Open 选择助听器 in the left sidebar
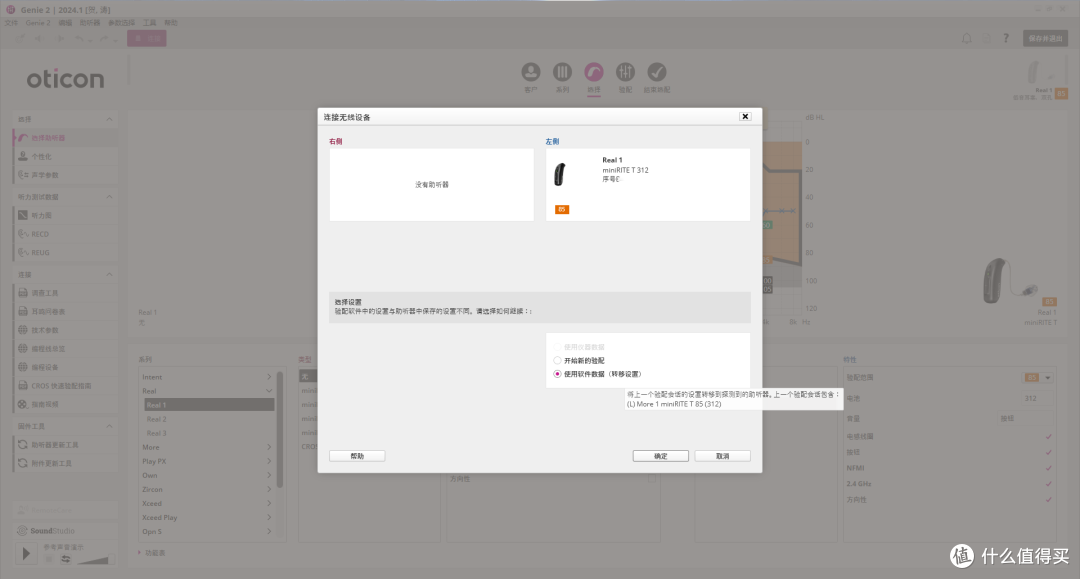Viewport: 1080px width, 579px height. [65, 138]
